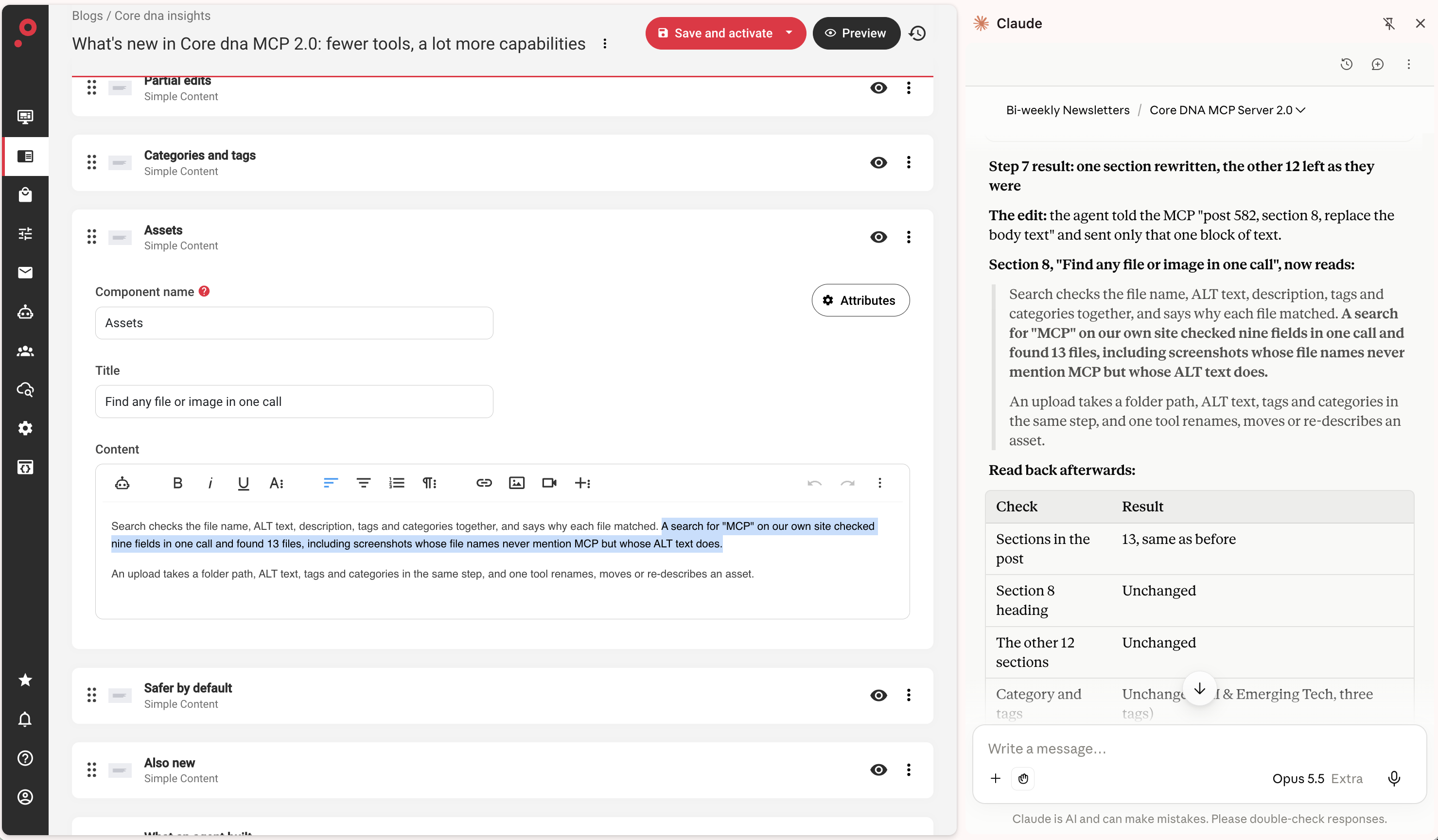Toggle visibility of Also new section
1438x840 pixels.
(x=879, y=770)
